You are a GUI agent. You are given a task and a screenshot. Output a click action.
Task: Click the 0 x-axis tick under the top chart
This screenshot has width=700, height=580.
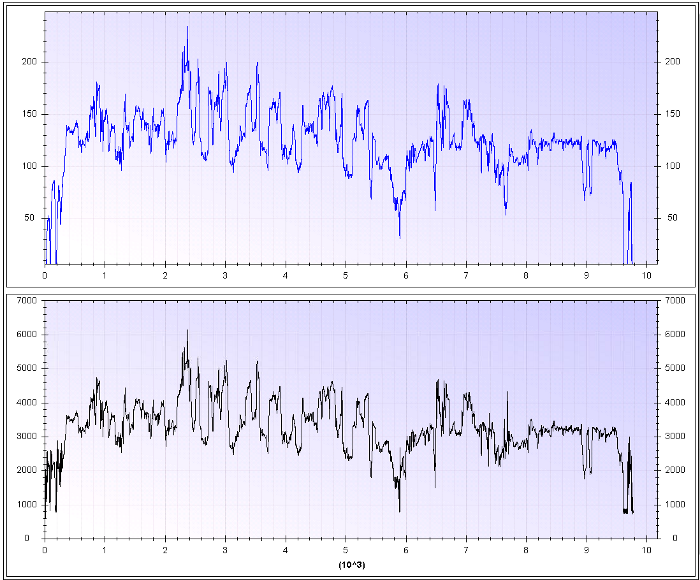[45, 275]
